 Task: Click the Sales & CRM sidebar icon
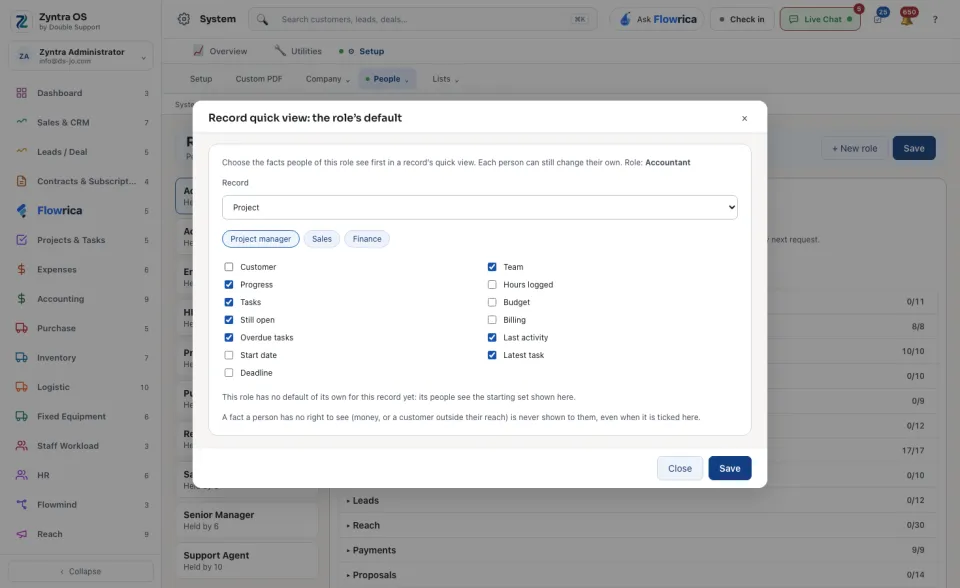pyautogui.click(x=21, y=122)
